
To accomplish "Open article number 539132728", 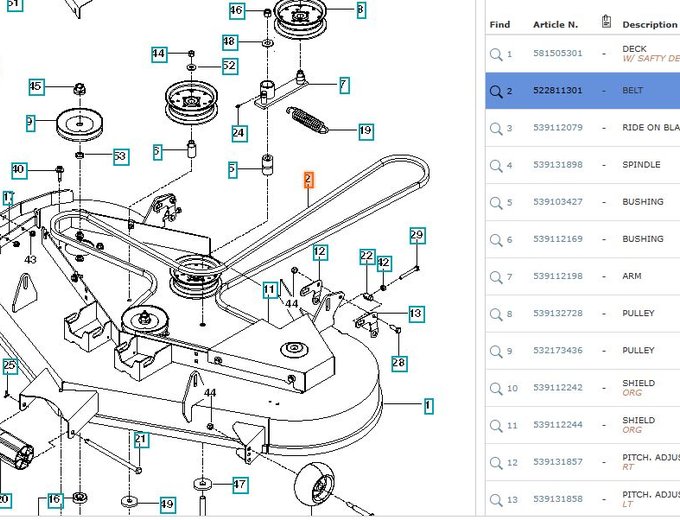I will pyautogui.click(x=558, y=314).
